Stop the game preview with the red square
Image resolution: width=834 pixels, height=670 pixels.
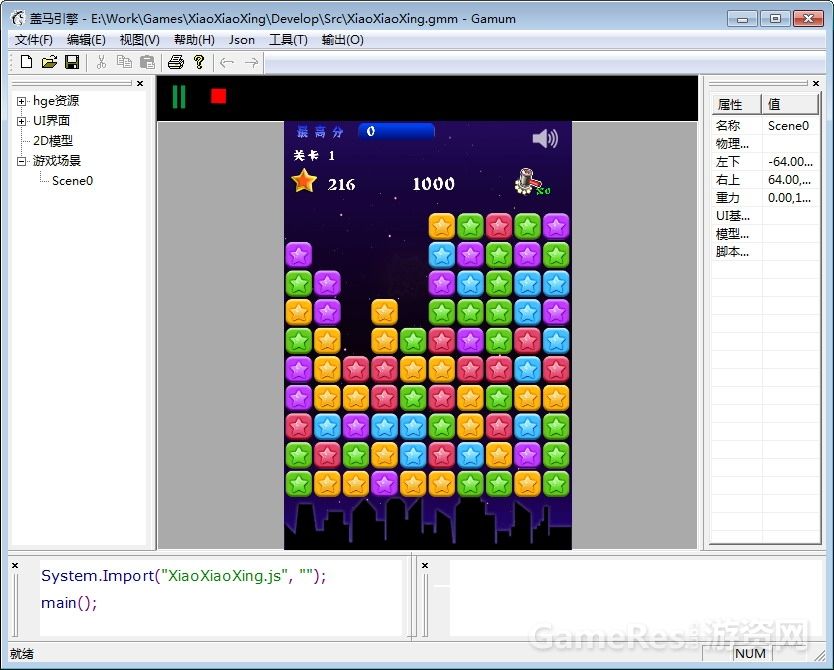(x=219, y=96)
